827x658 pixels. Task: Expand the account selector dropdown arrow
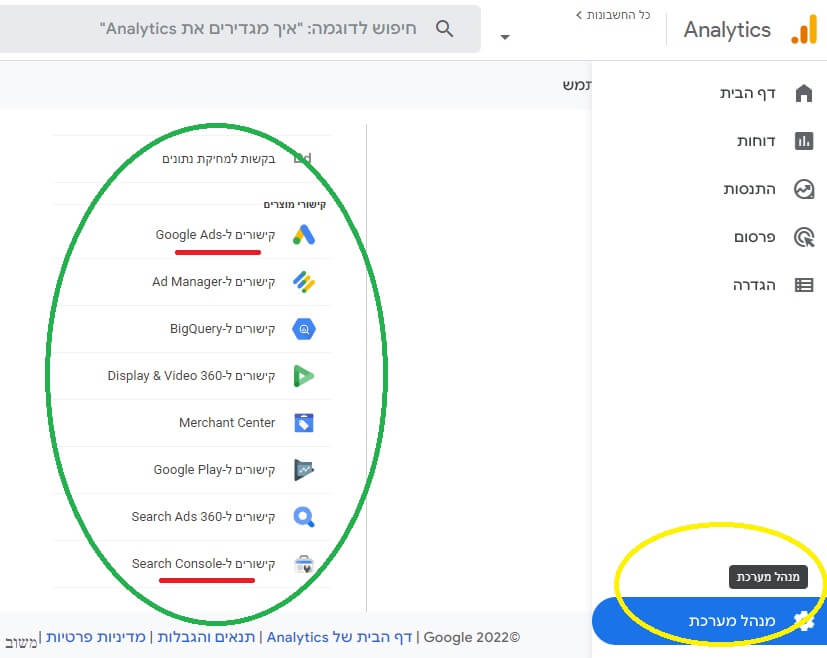505,37
